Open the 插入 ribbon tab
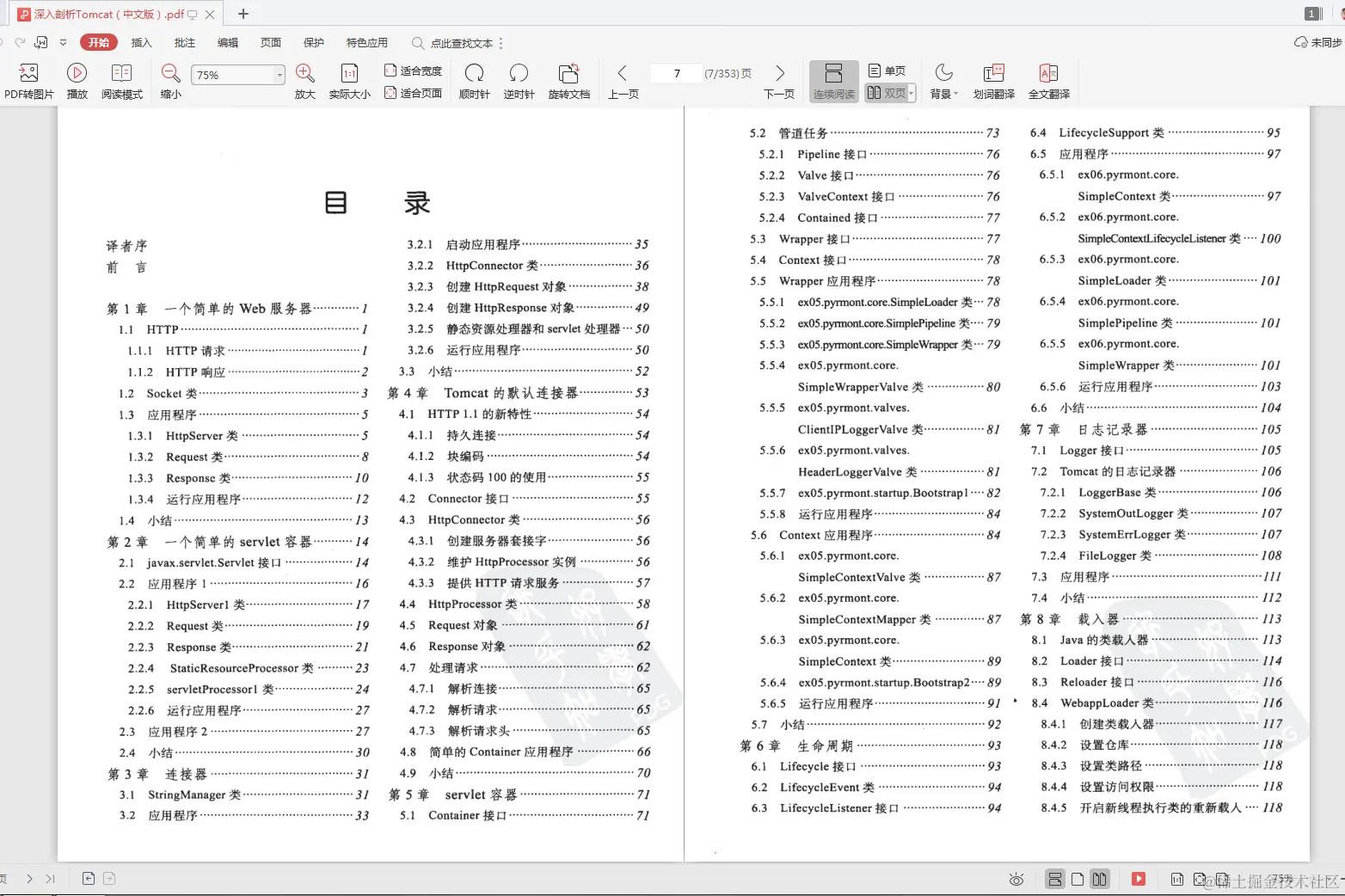1345x896 pixels. coord(141,42)
